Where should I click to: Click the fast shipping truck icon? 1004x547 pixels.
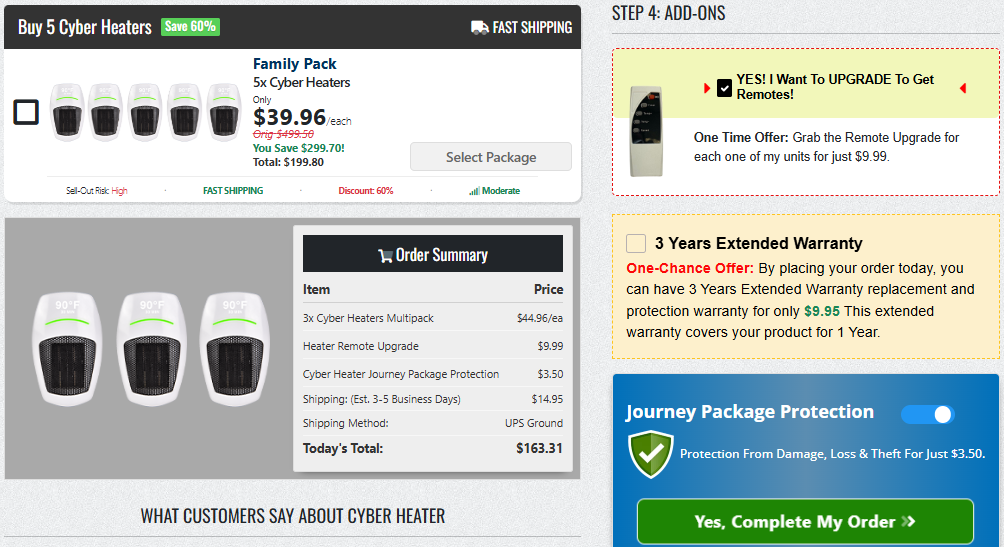[480, 28]
